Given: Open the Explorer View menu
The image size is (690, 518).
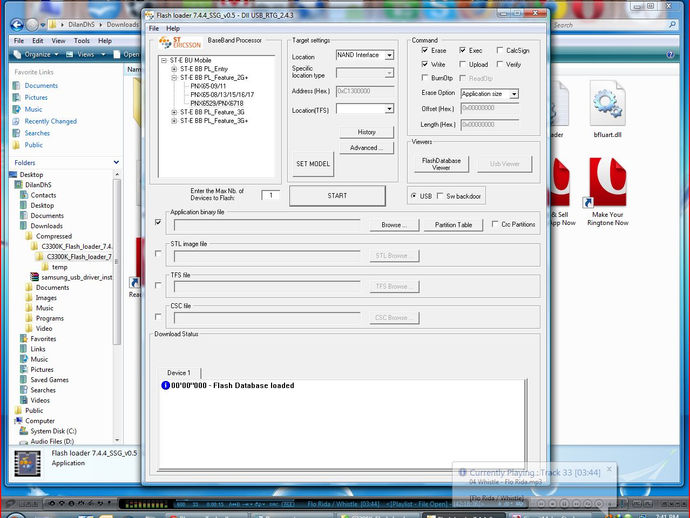Looking at the screenshot, I should point(59,40).
